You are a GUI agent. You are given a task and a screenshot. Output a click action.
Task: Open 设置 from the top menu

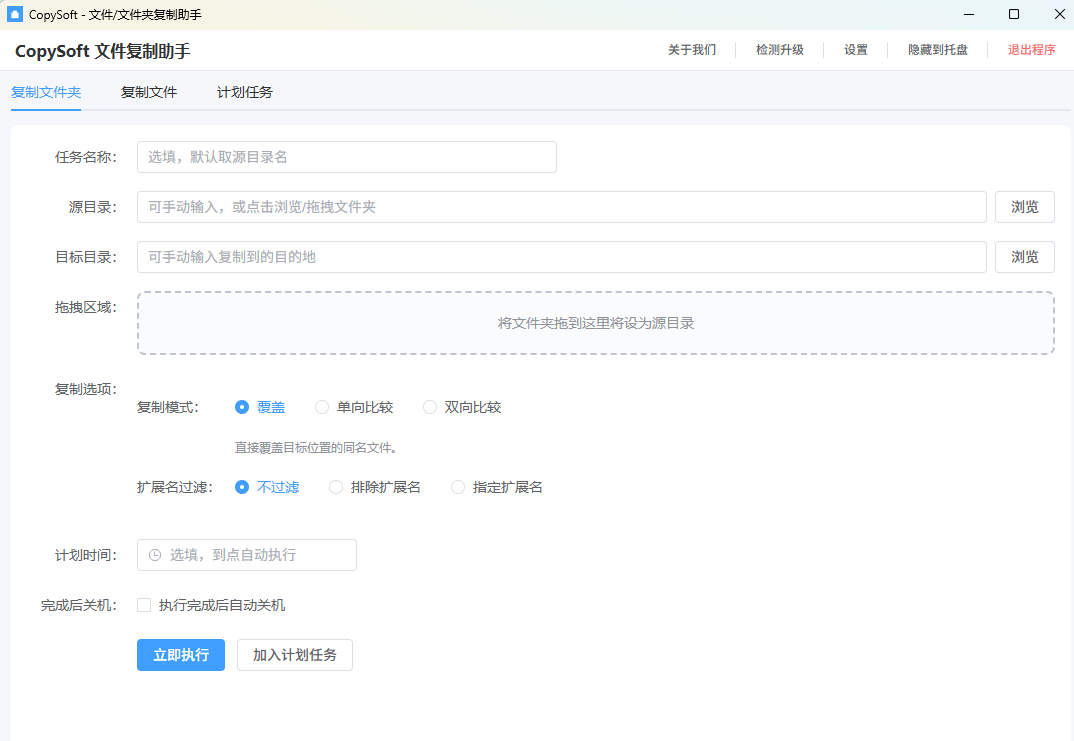click(856, 50)
